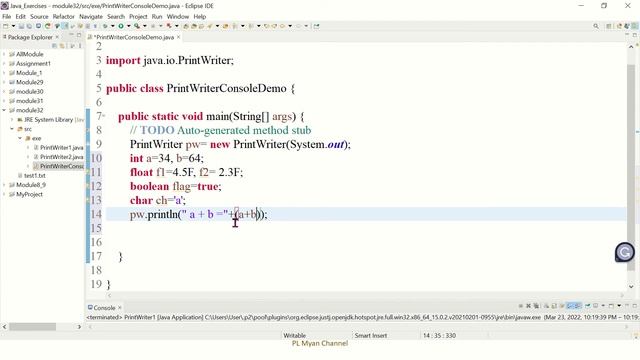Collapse the module32 project node
The image size is (640, 360).
4,110
